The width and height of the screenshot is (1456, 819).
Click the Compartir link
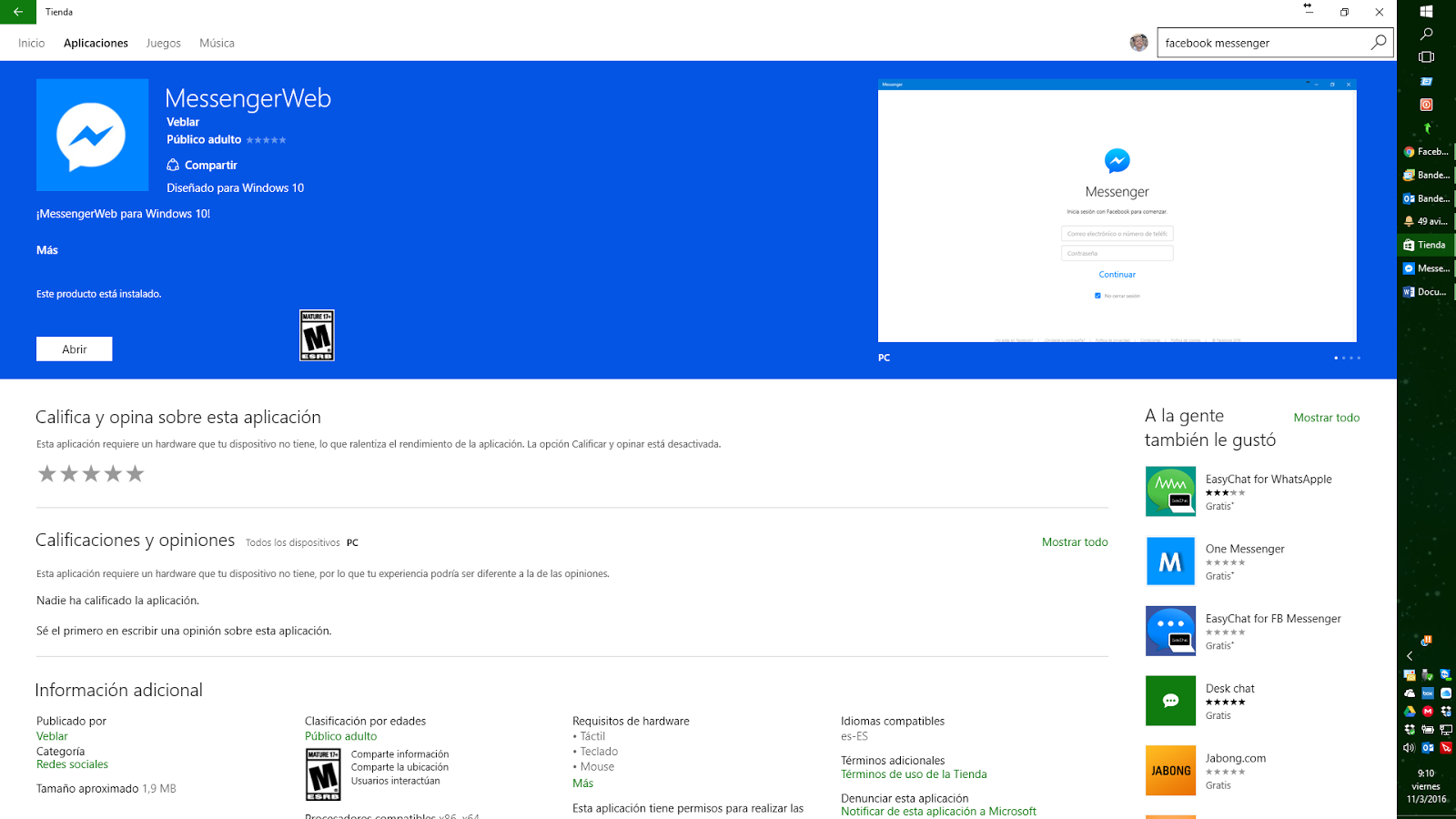point(211,165)
